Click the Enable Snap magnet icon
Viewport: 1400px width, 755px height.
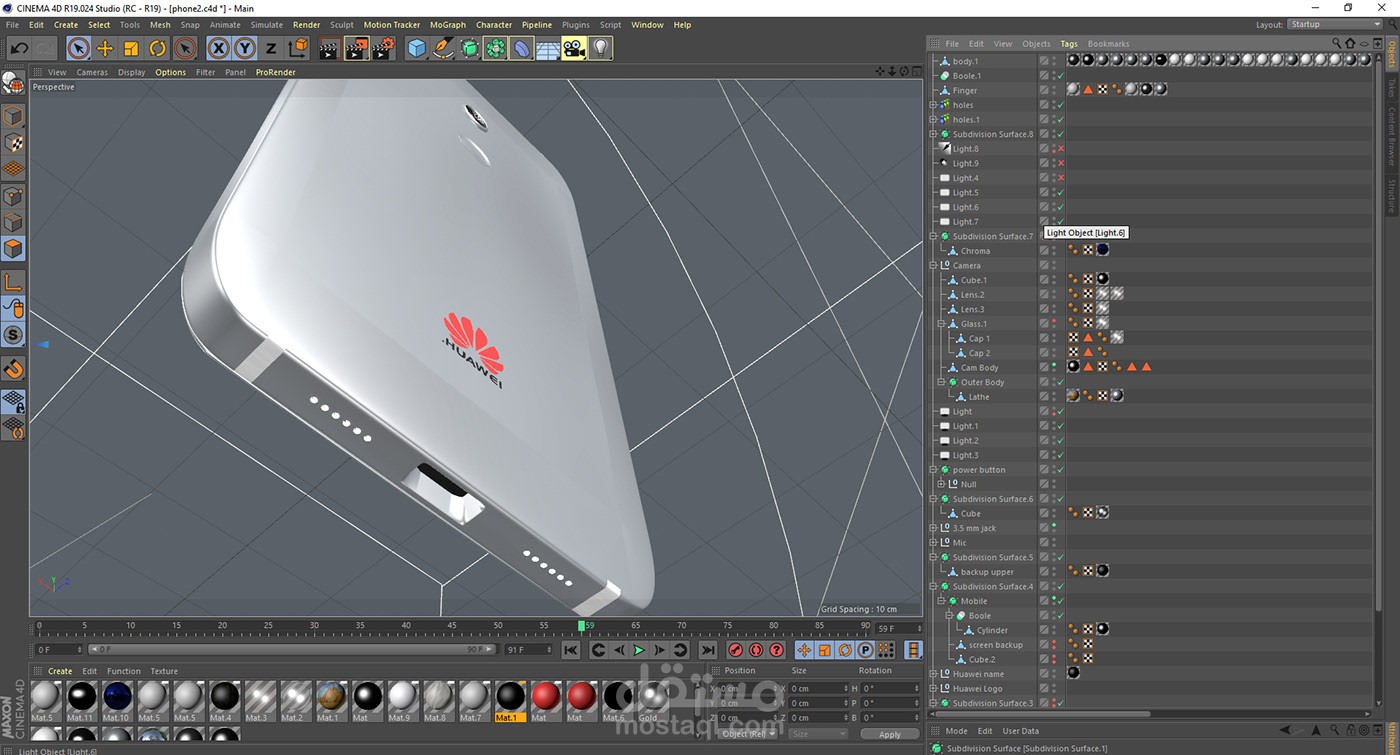click(13, 370)
